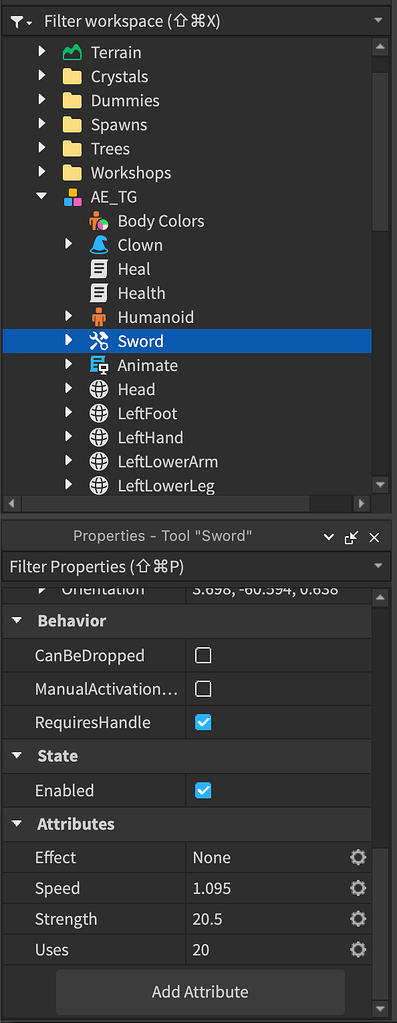Screen dimensions: 397x1023
Task: Select the Heal script icon
Action: point(98,269)
